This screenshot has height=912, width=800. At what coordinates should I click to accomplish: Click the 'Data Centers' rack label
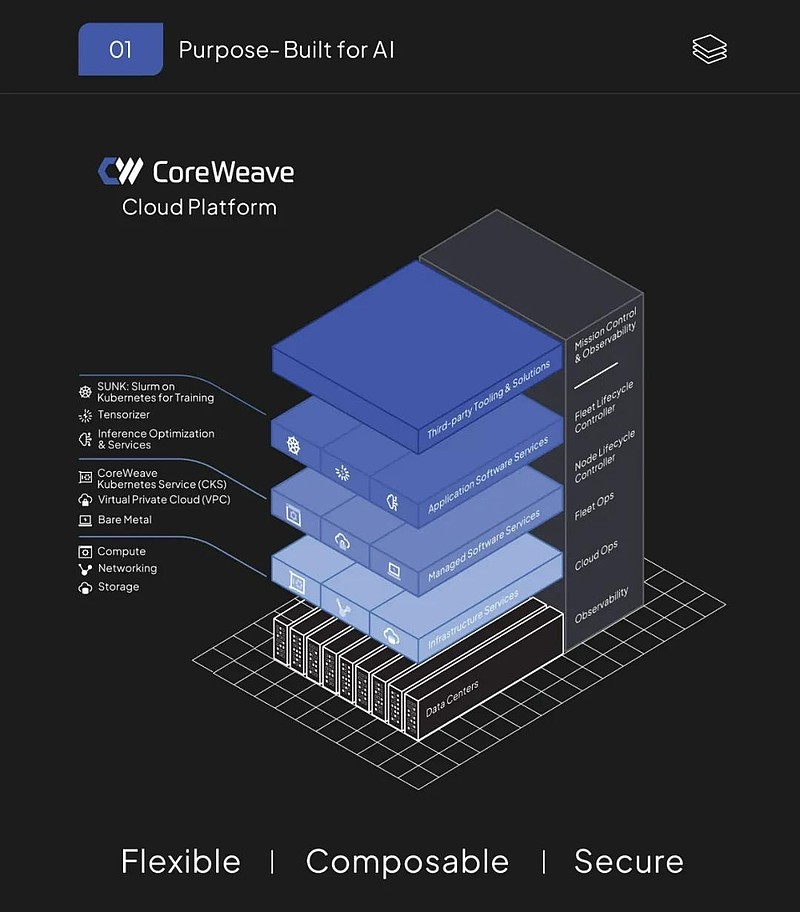(452, 699)
